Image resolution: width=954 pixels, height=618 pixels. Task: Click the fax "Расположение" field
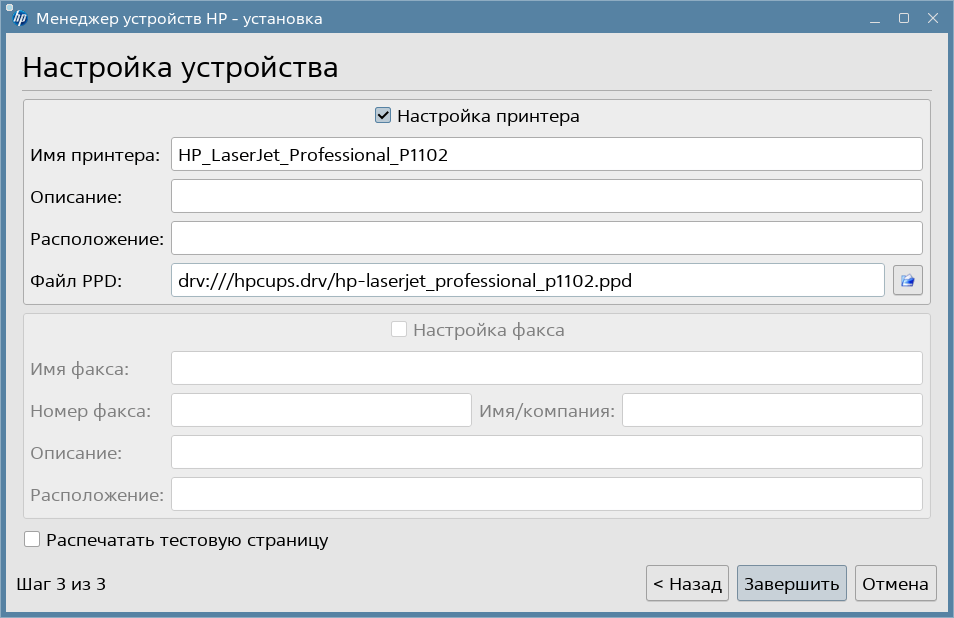click(x=546, y=494)
